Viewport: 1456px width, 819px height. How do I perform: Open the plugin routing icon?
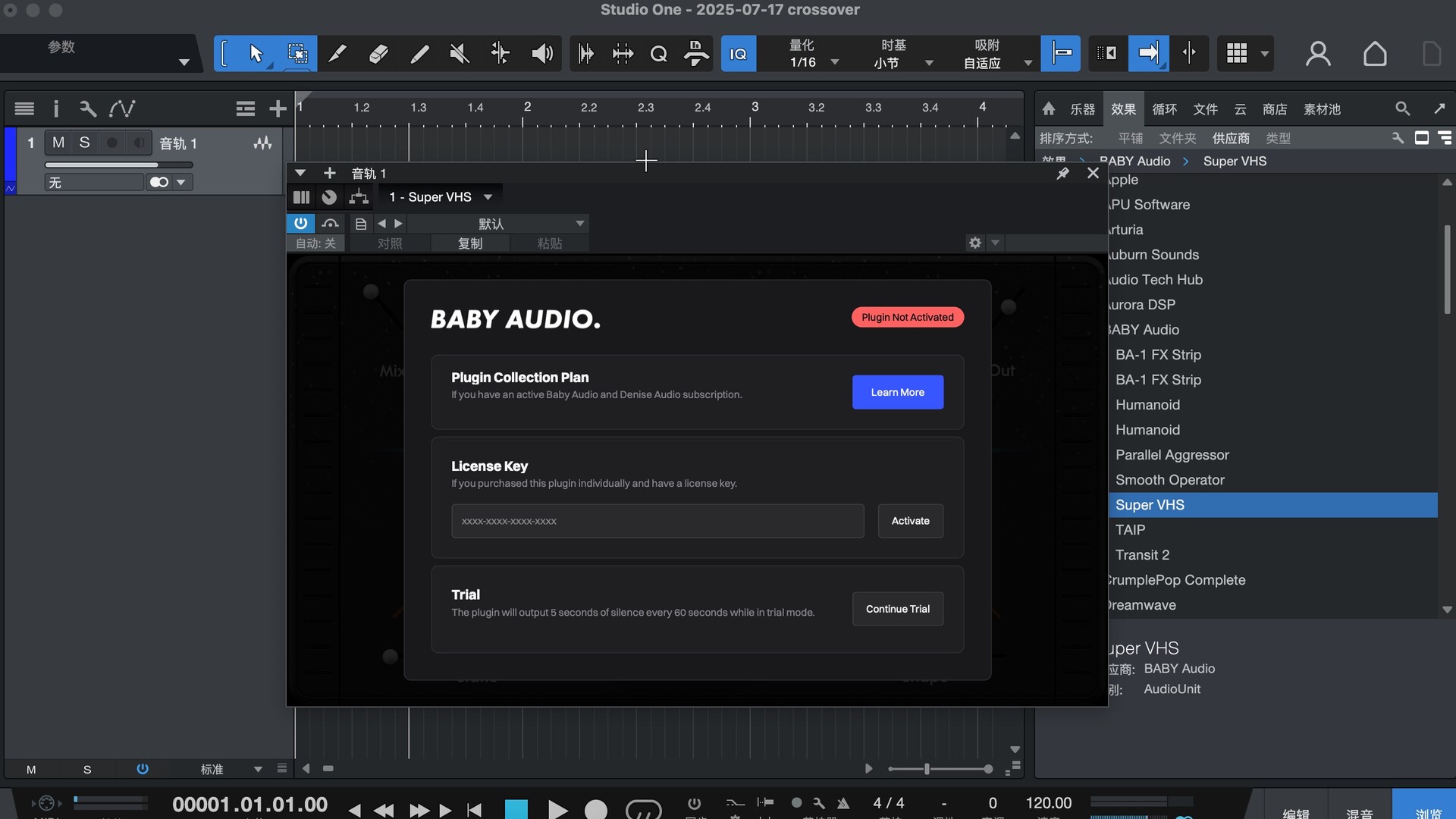point(359,197)
